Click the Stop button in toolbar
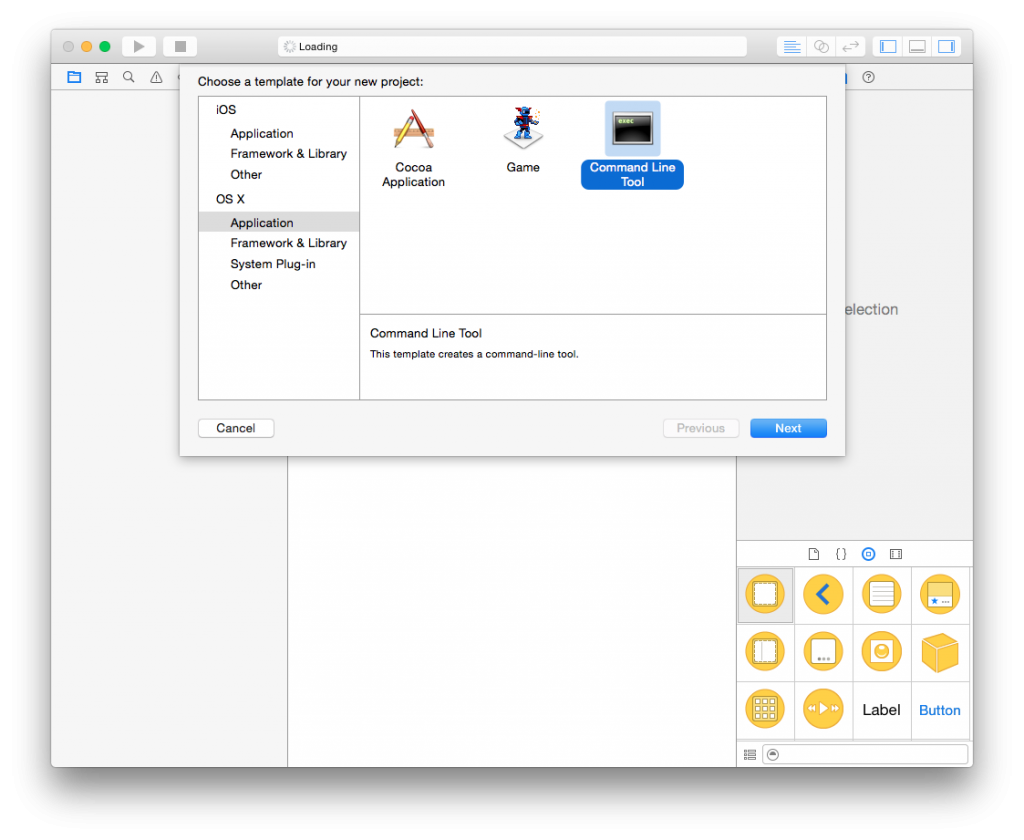The height and width of the screenshot is (840, 1024). pyautogui.click(x=180, y=46)
